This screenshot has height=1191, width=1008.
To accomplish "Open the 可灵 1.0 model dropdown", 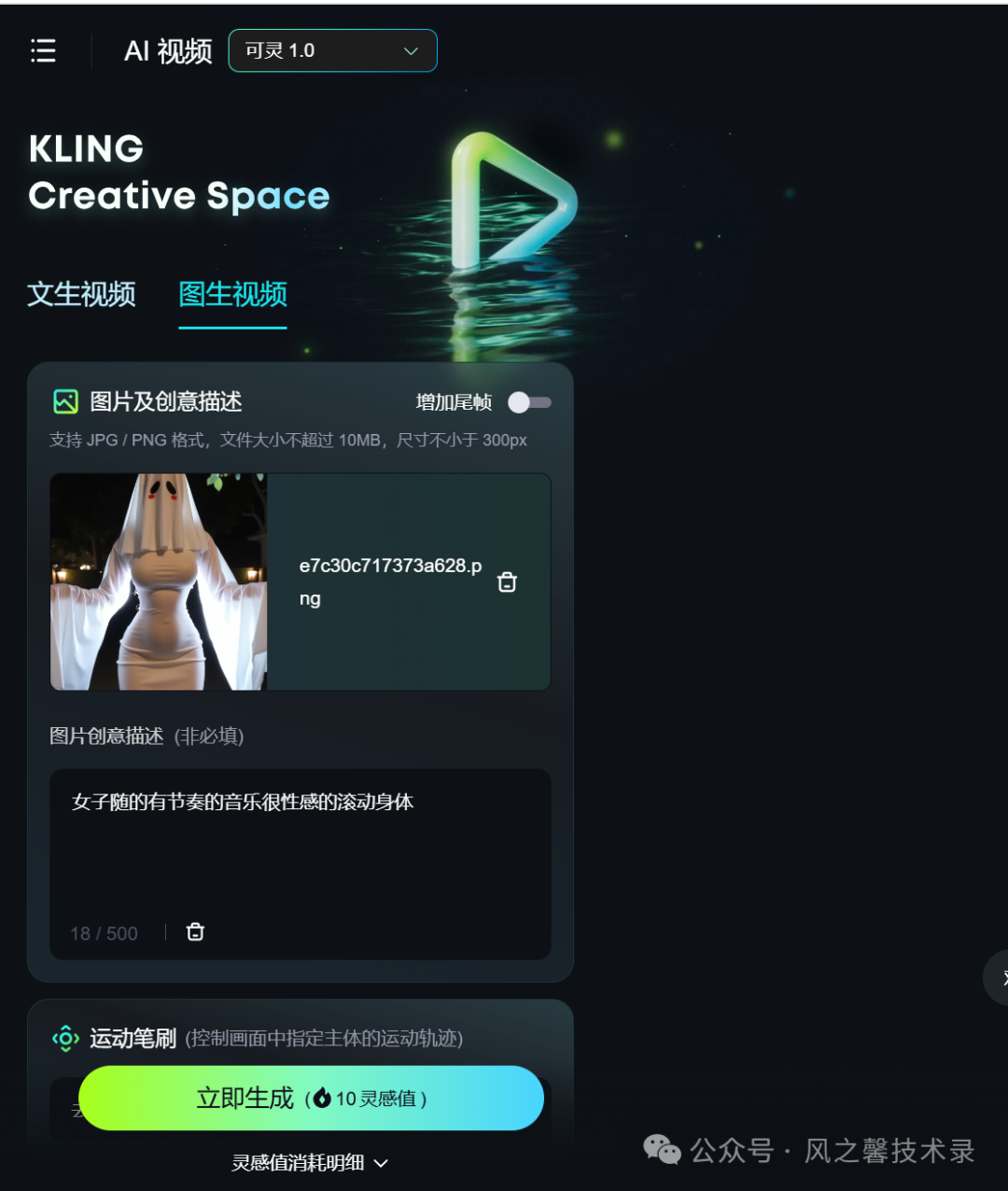I will point(332,50).
